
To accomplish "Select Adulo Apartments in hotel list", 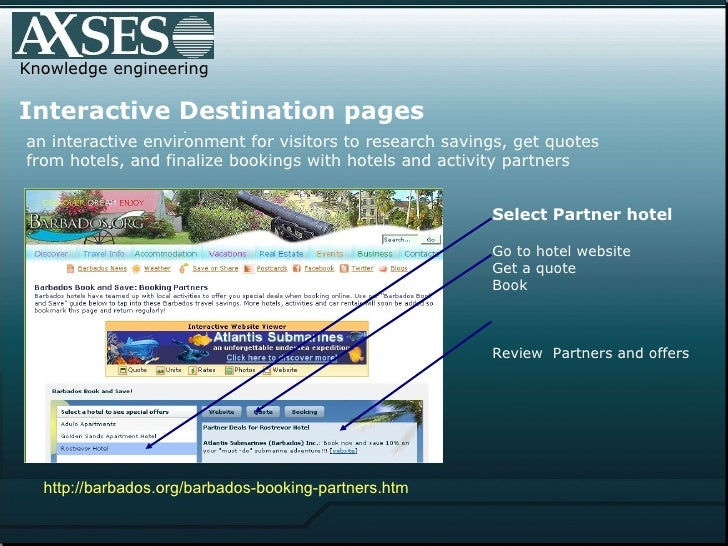I will click(x=126, y=424).
